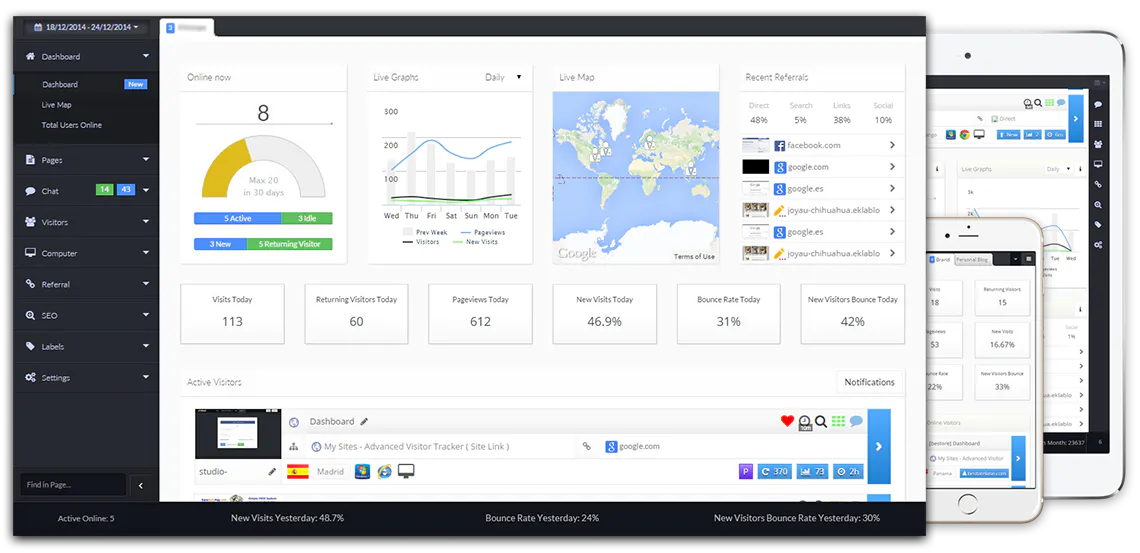Click the New Visits Today 46.9% card

[604, 314]
